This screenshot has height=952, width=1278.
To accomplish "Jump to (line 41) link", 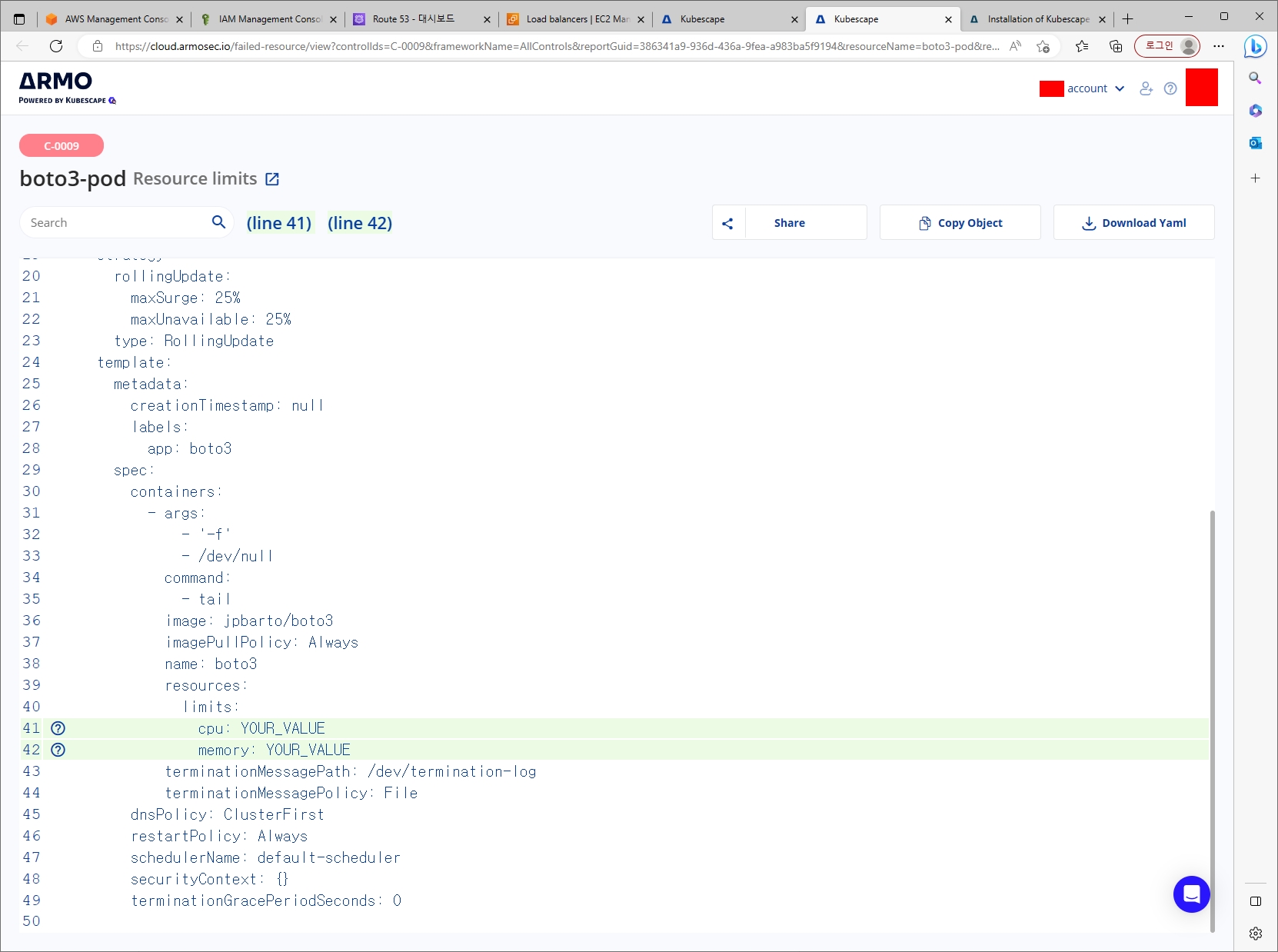I will coord(279,223).
